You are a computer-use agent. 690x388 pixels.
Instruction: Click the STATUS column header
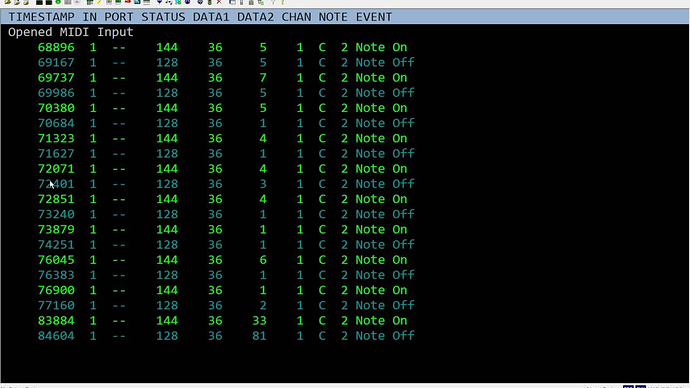[163, 17]
